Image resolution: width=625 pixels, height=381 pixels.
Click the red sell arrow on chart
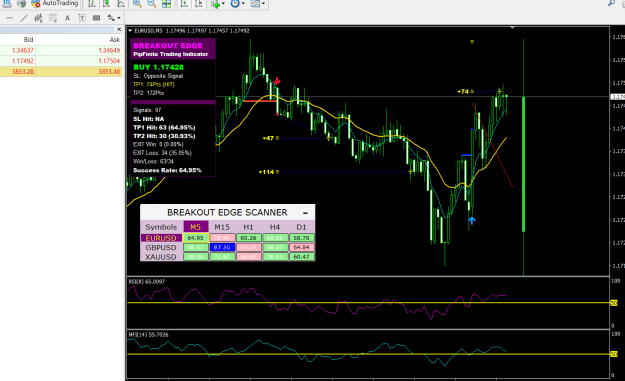277,81
